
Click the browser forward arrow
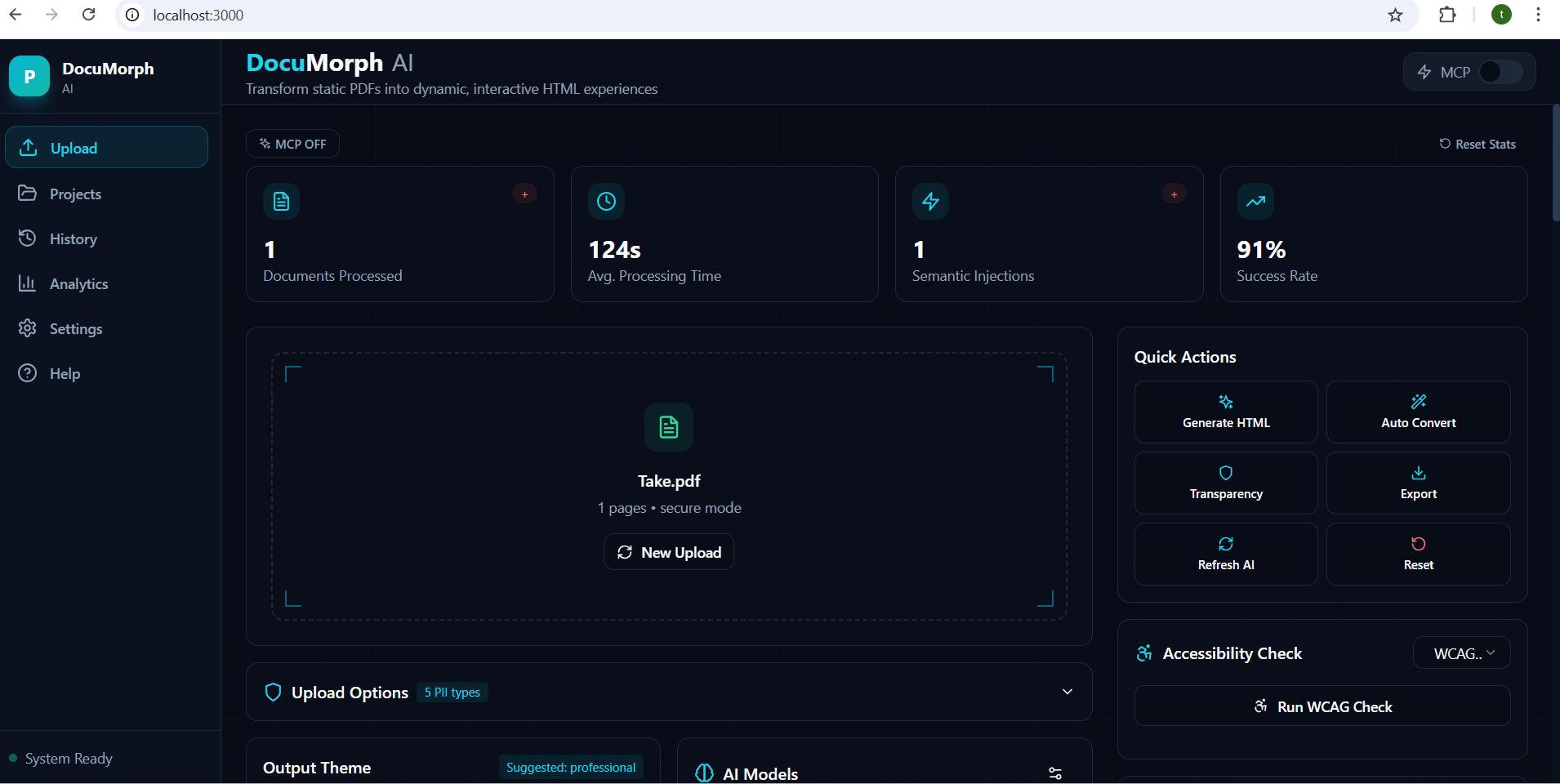click(52, 15)
